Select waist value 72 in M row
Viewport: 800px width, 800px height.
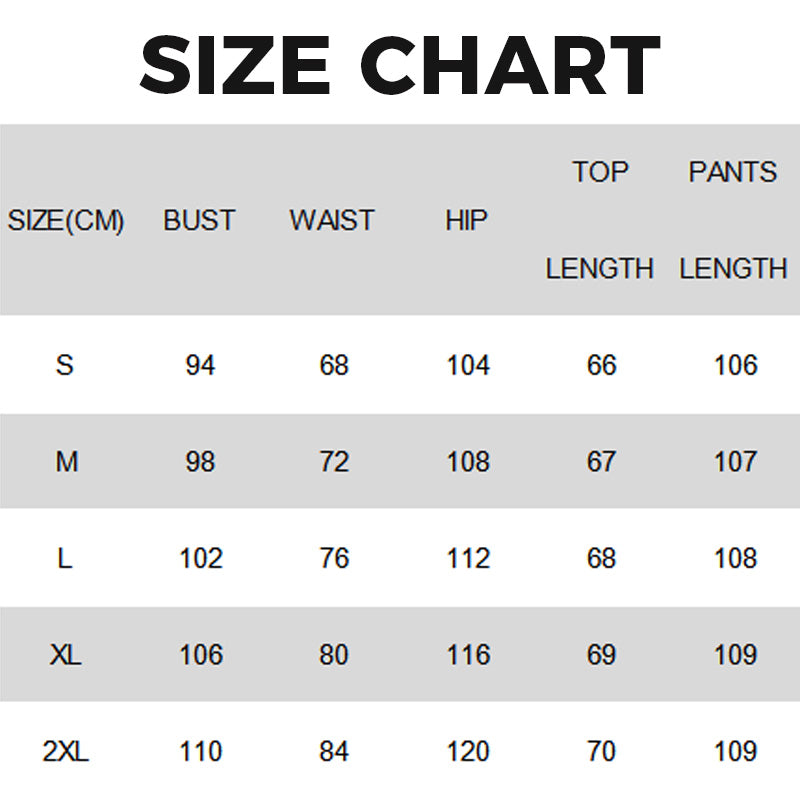coord(334,462)
